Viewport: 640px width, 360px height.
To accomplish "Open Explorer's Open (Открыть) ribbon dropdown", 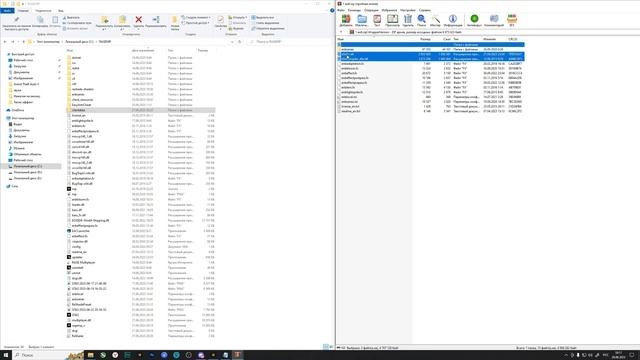I will pyautogui.click(x=238, y=18).
